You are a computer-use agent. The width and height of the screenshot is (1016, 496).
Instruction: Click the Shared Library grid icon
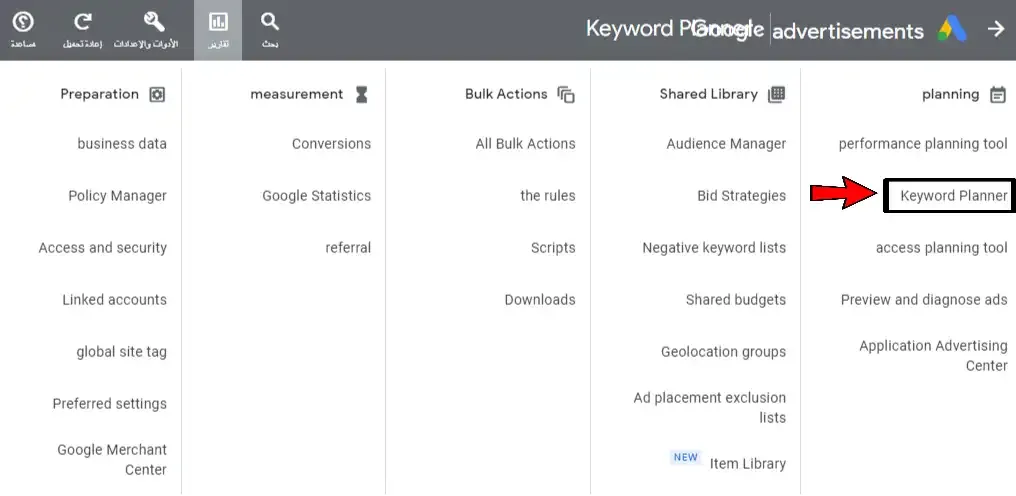(776, 95)
